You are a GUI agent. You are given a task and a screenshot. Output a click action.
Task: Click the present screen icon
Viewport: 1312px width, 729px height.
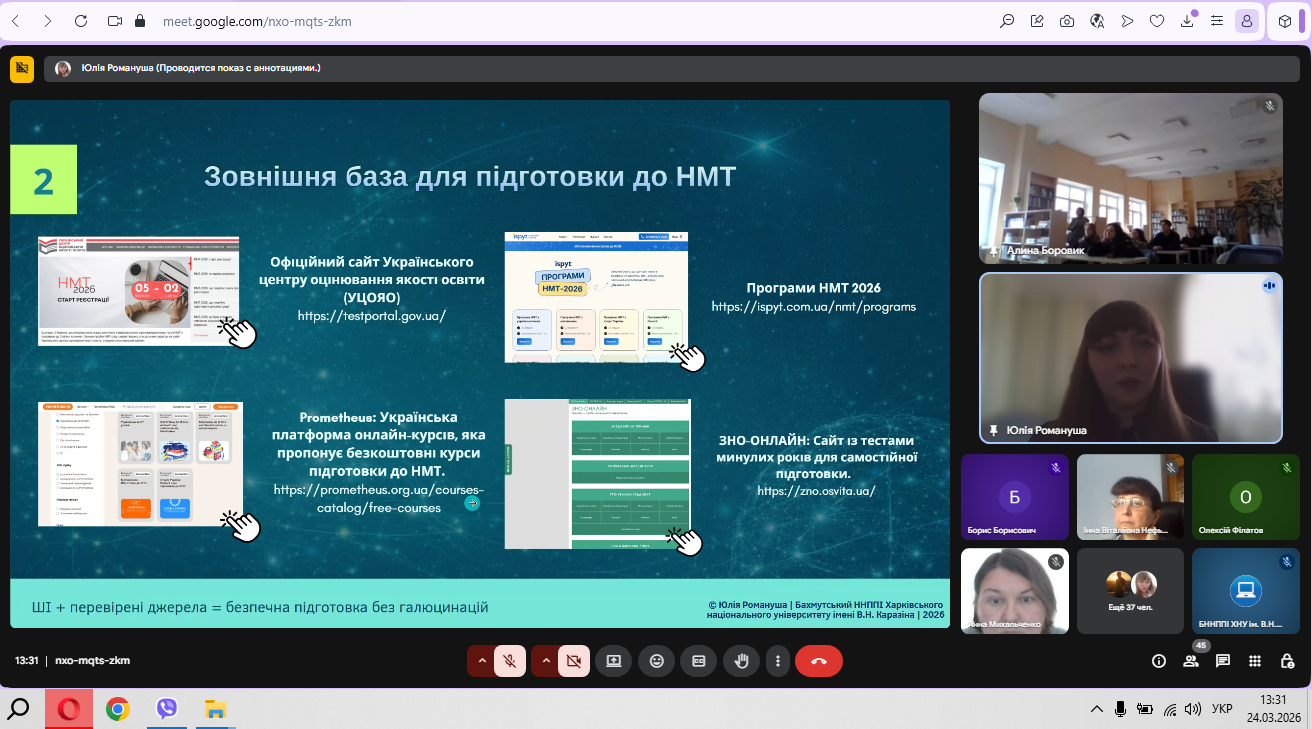pos(613,661)
